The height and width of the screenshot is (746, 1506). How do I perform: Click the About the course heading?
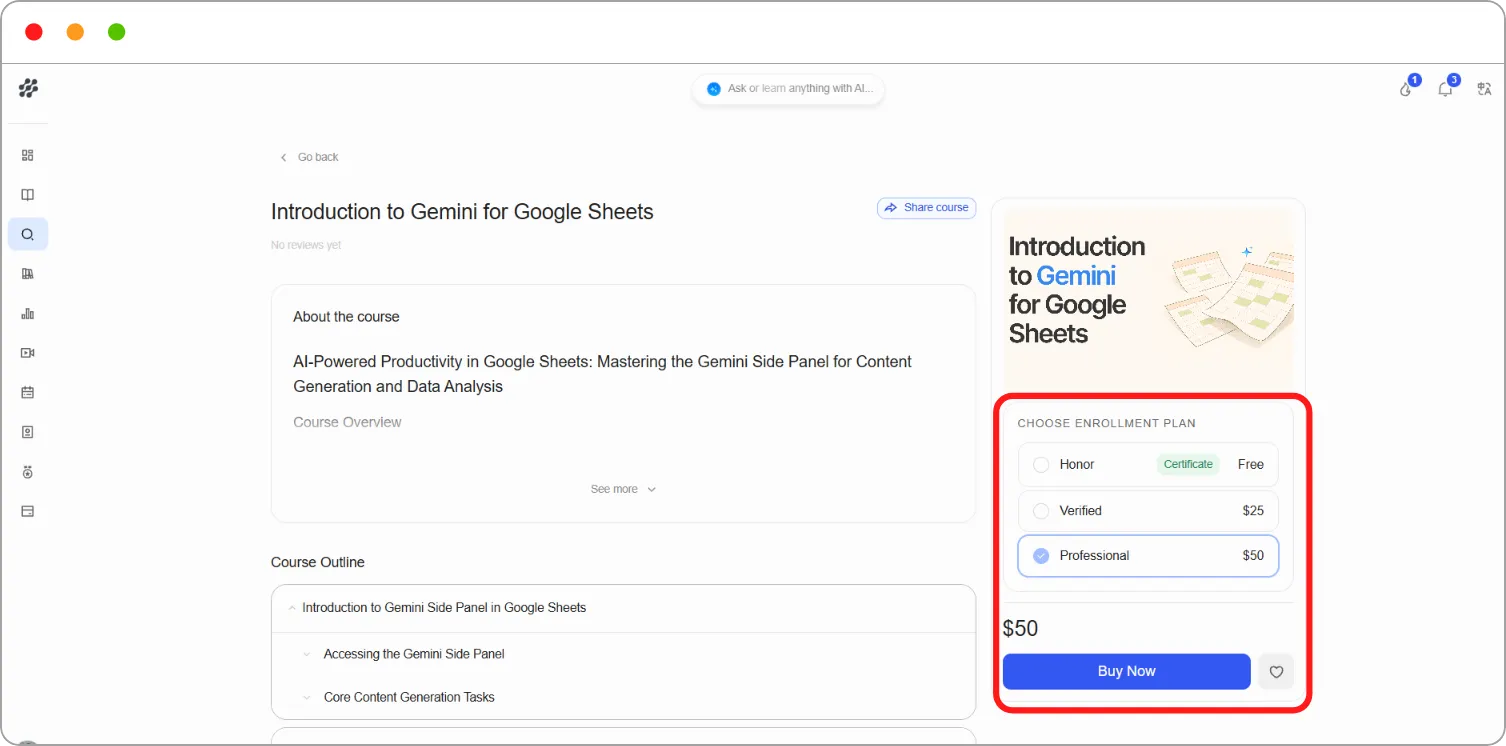coord(346,316)
